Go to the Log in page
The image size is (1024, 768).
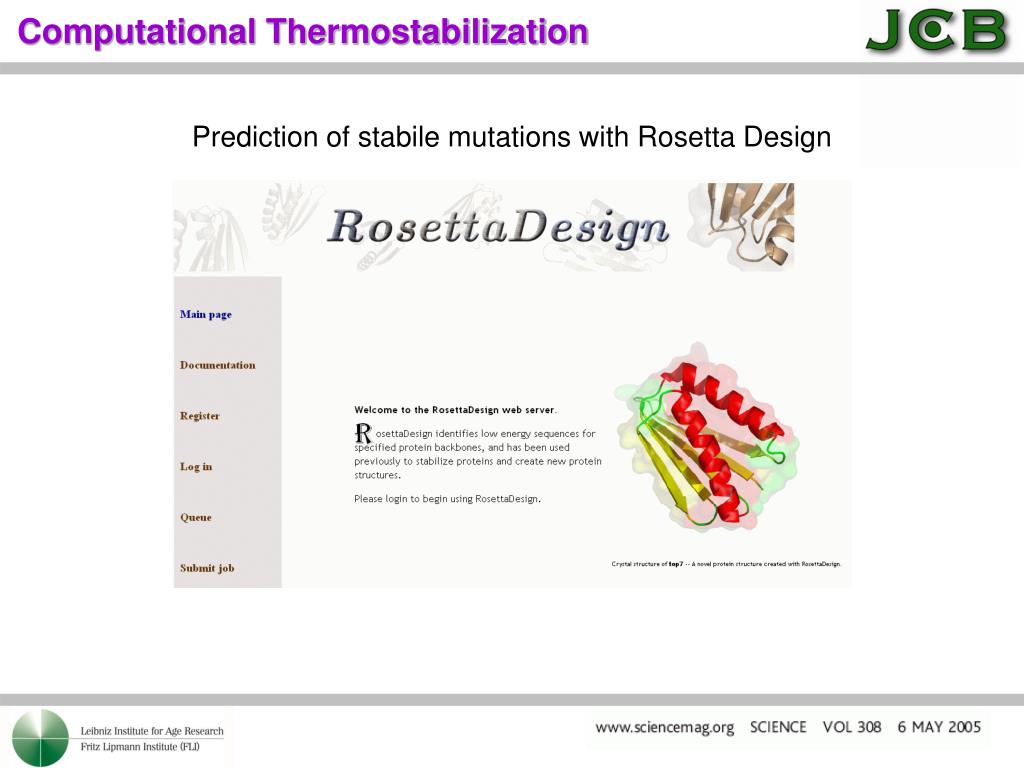[196, 466]
